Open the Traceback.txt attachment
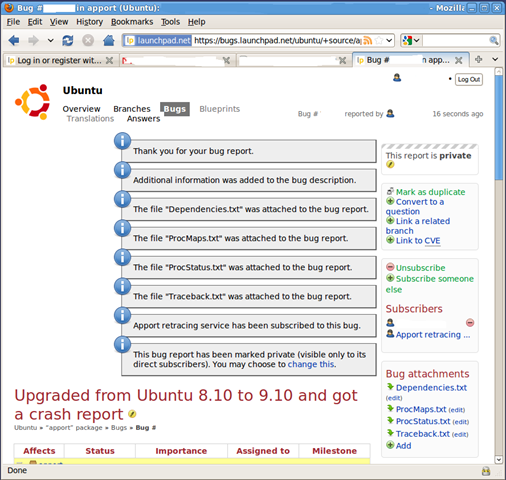This screenshot has width=506, height=480. pyautogui.click(x=423, y=434)
